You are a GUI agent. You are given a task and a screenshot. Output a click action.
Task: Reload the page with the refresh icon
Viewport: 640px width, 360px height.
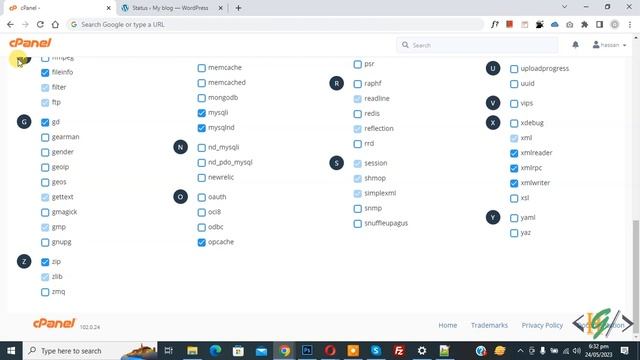pos(40,24)
